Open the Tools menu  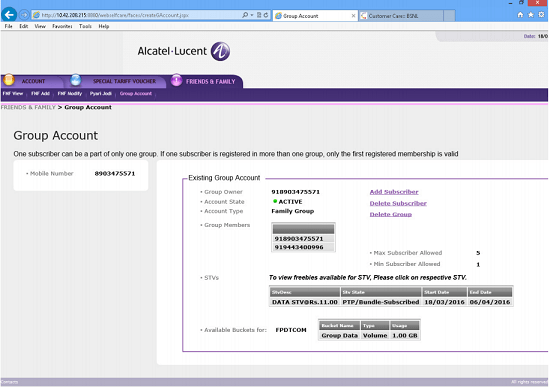coord(85,26)
